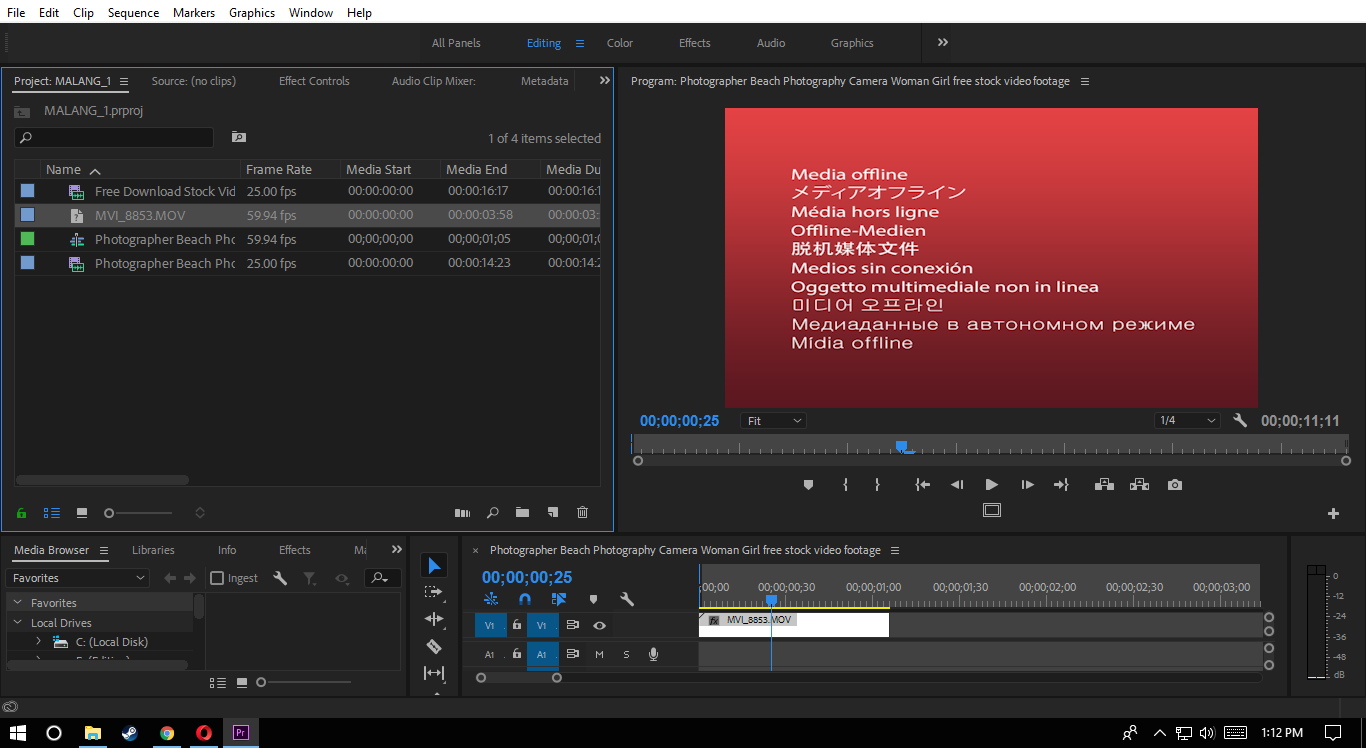Image resolution: width=1366 pixels, height=748 pixels.
Task: Adjust the Media Browser zoom slider
Action: (x=261, y=683)
